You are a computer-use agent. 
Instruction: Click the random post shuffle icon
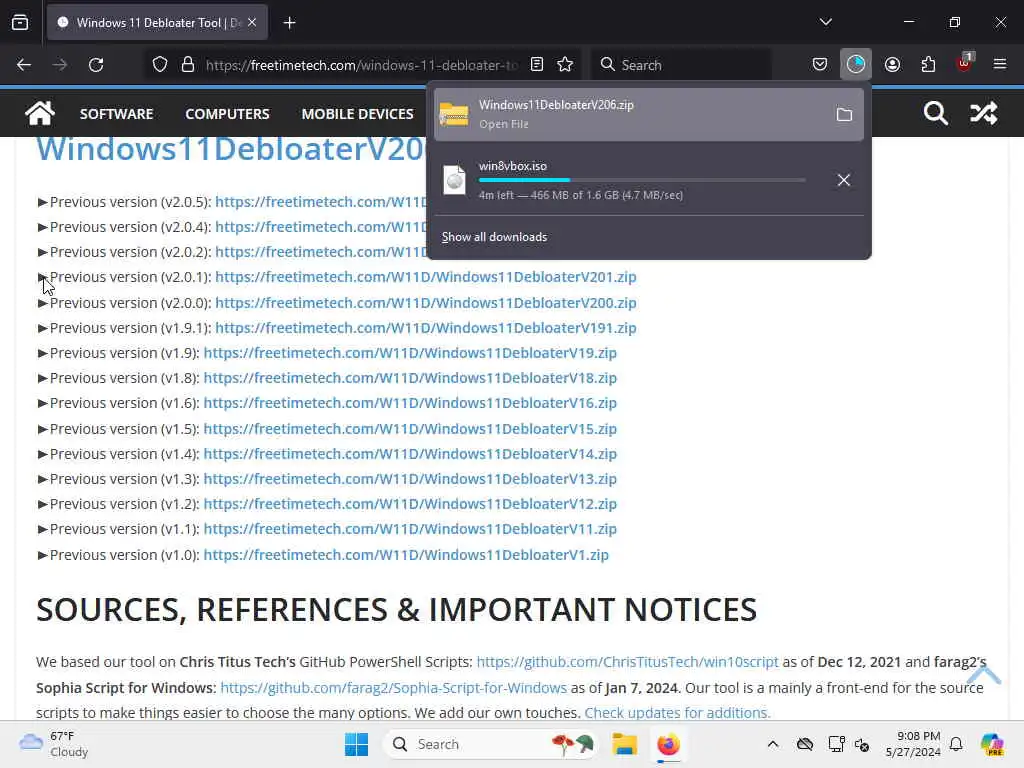click(984, 114)
